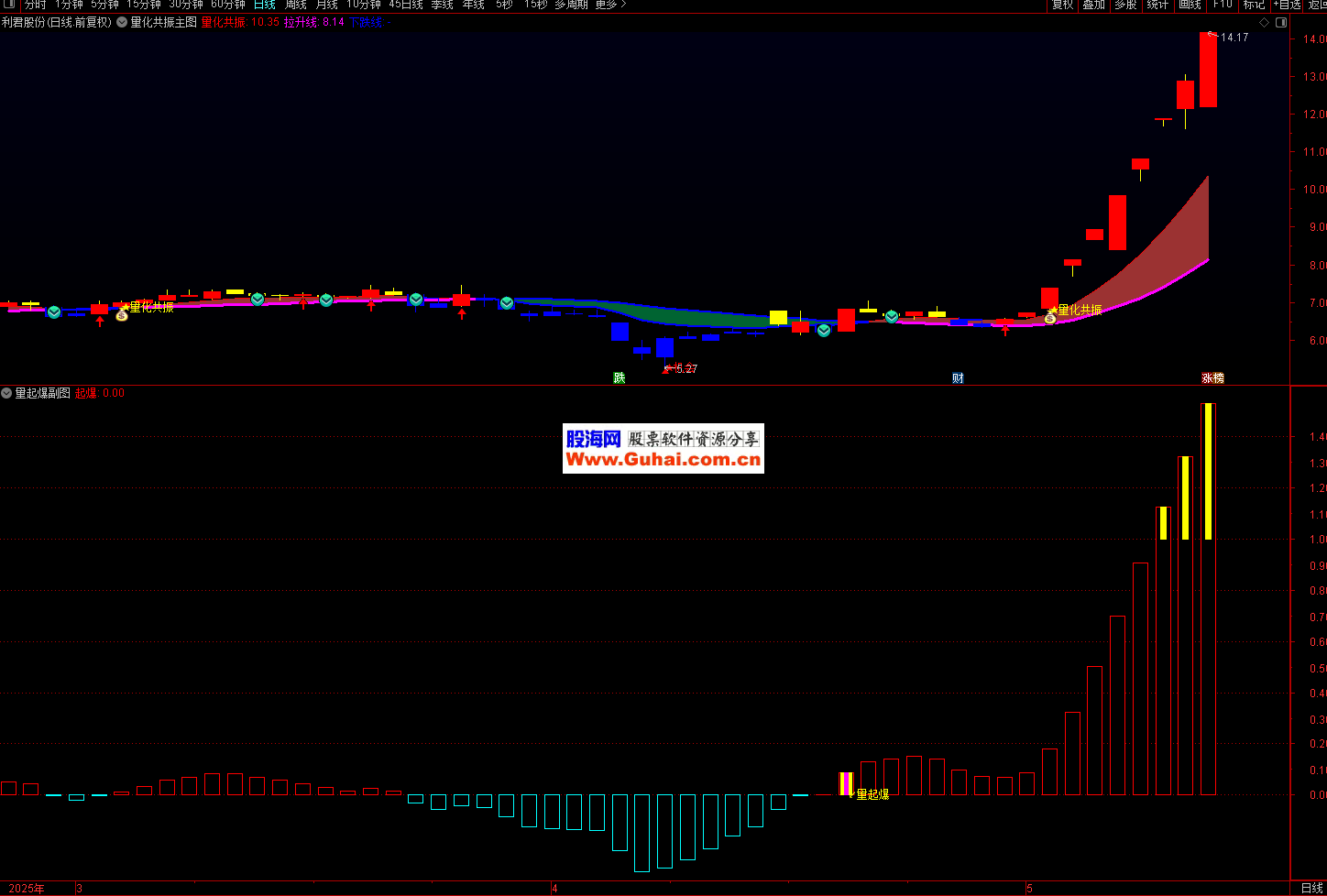Click money bag icon beside the rightmost 量化共振 label
Image resolution: width=1327 pixels, height=896 pixels.
pos(1050,317)
